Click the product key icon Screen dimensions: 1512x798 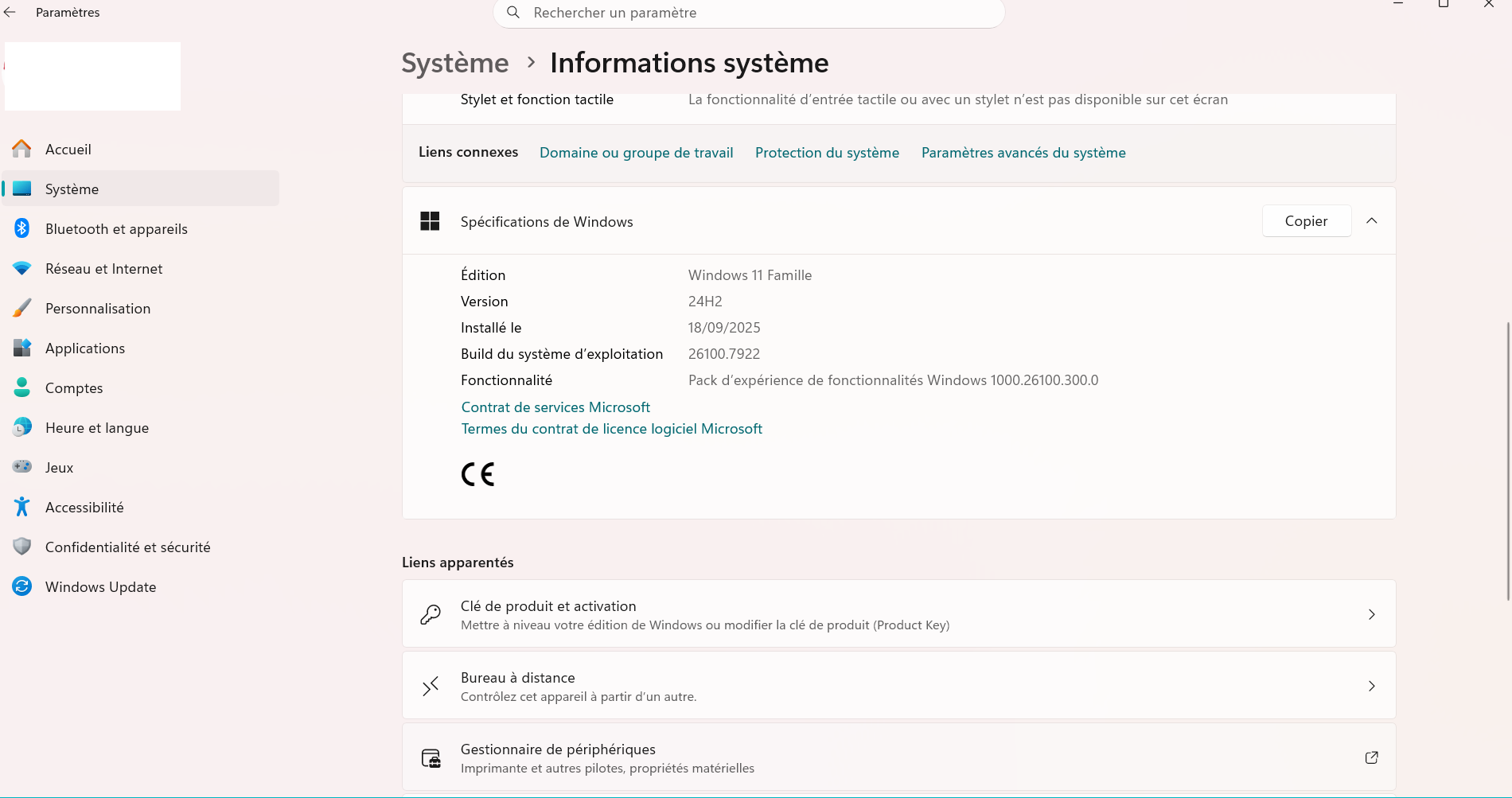point(431,614)
